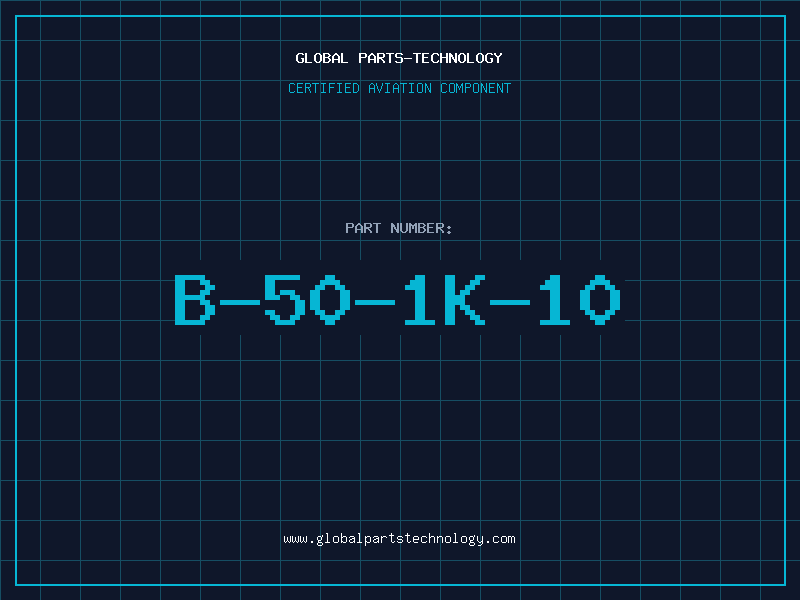This screenshot has width=800, height=600.
Task: Select the CERTIFIED AVIATION COMPONENT subtitle
Action: coord(399,88)
